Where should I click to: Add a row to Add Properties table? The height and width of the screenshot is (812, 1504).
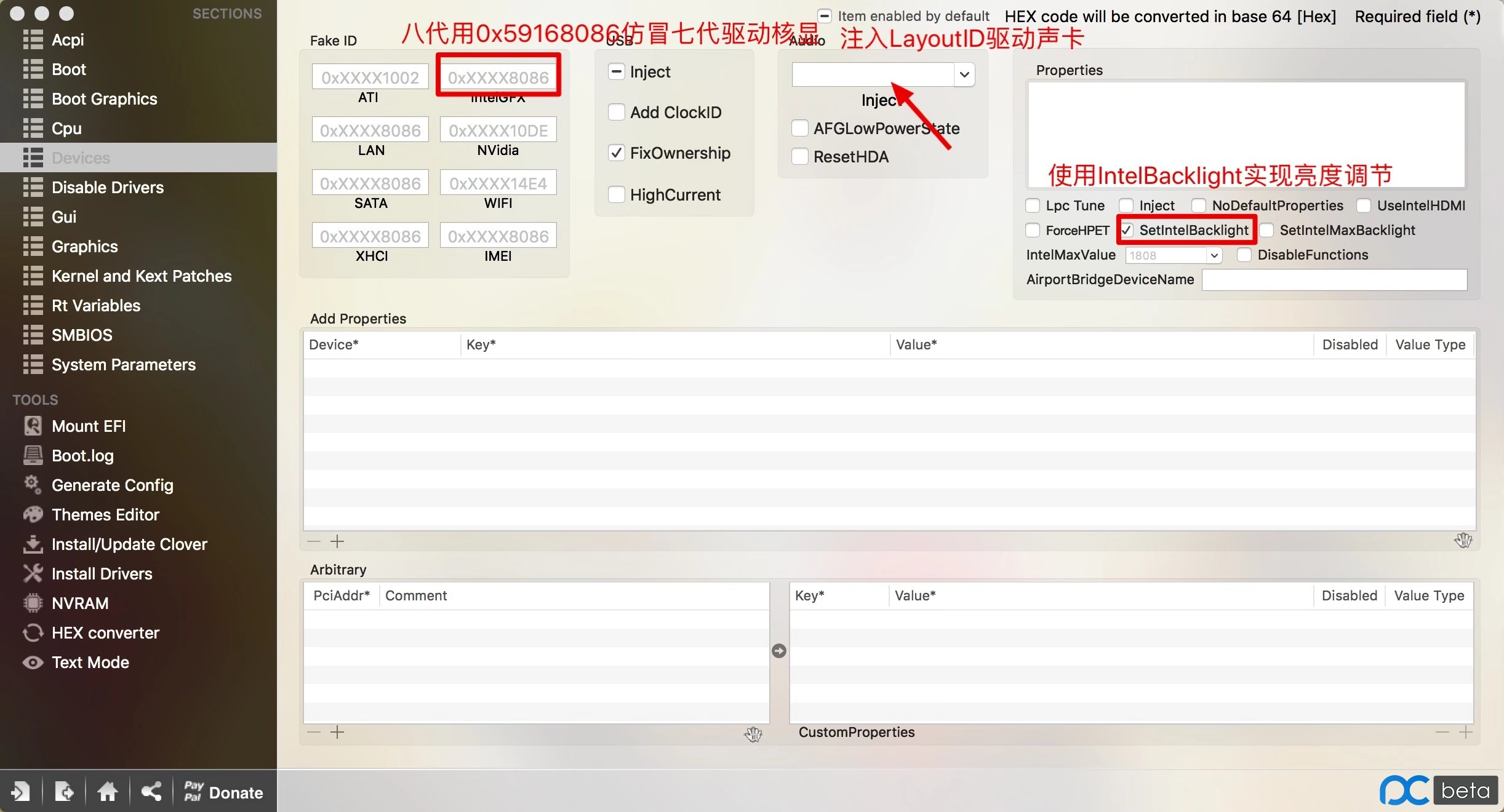337,541
